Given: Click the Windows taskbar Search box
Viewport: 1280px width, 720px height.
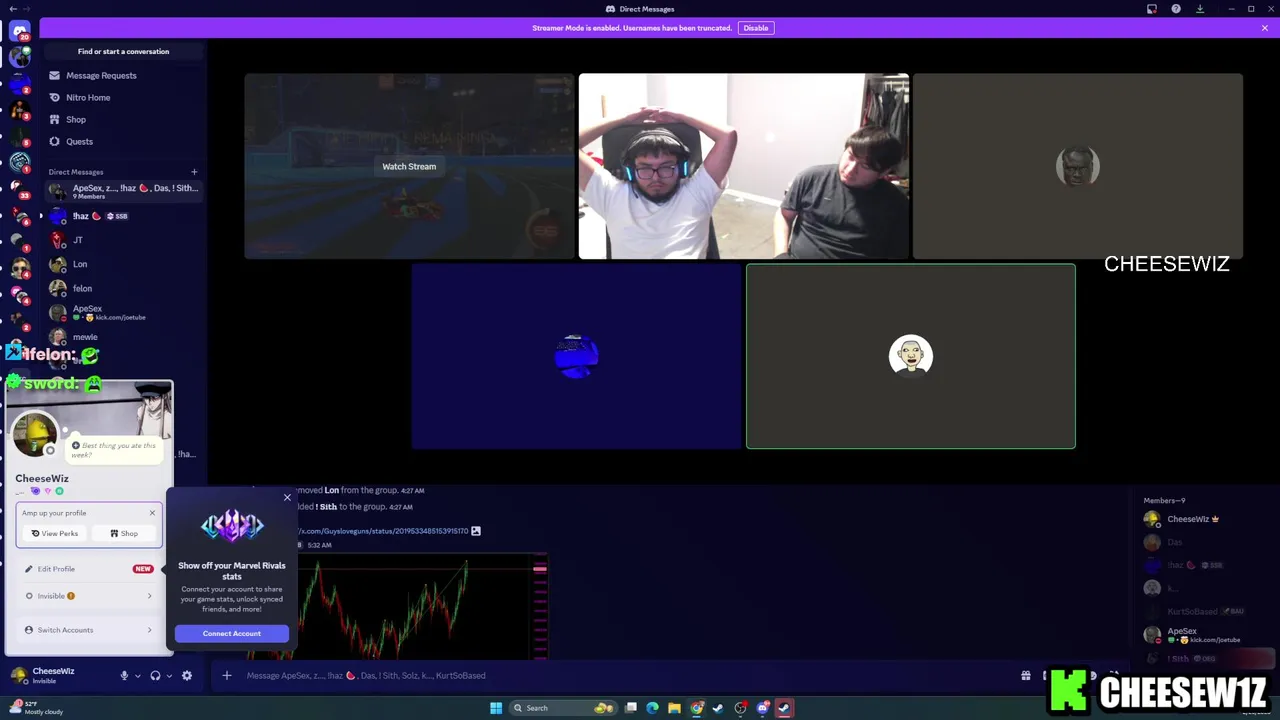Looking at the screenshot, I should click(x=565, y=708).
